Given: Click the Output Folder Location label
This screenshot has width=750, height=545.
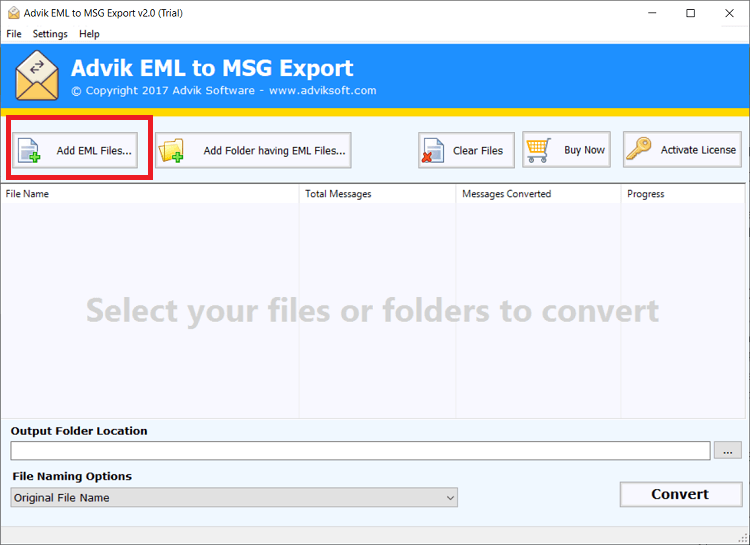Looking at the screenshot, I should click(79, 431).
